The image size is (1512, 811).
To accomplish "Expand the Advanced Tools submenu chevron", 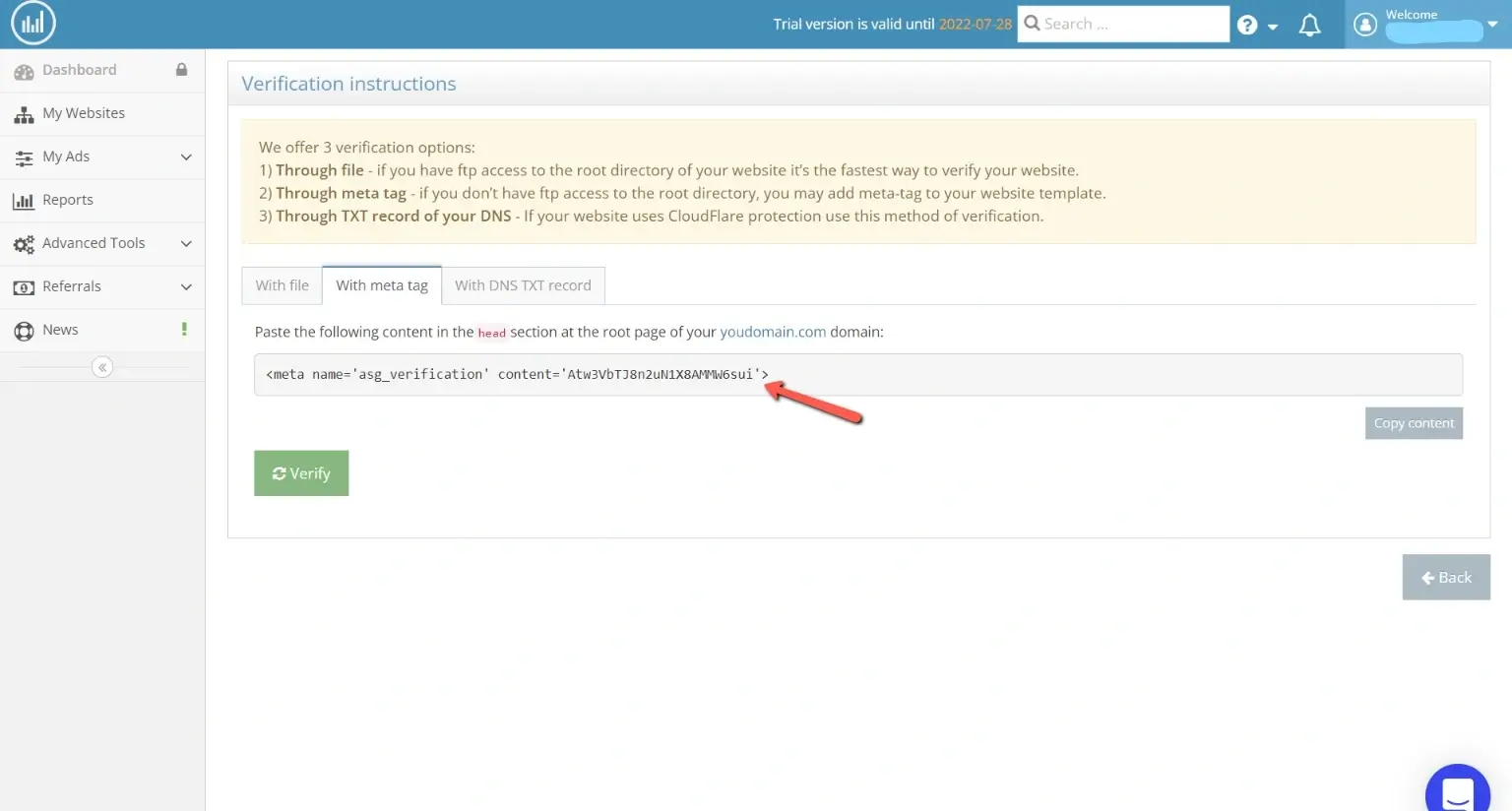I will click(186, 244).
